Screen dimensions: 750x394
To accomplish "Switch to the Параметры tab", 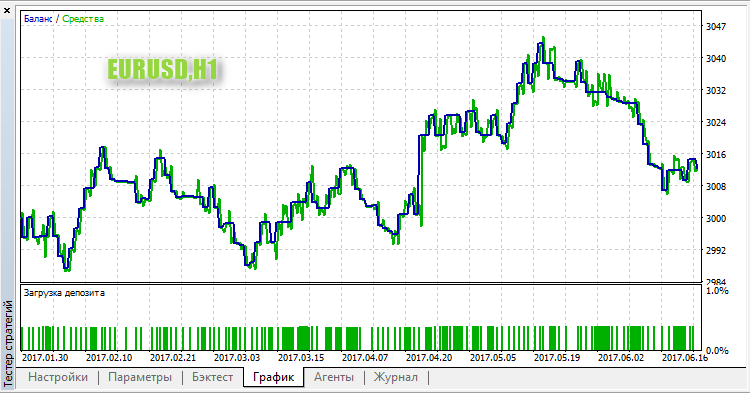I will tap(140, 377).
